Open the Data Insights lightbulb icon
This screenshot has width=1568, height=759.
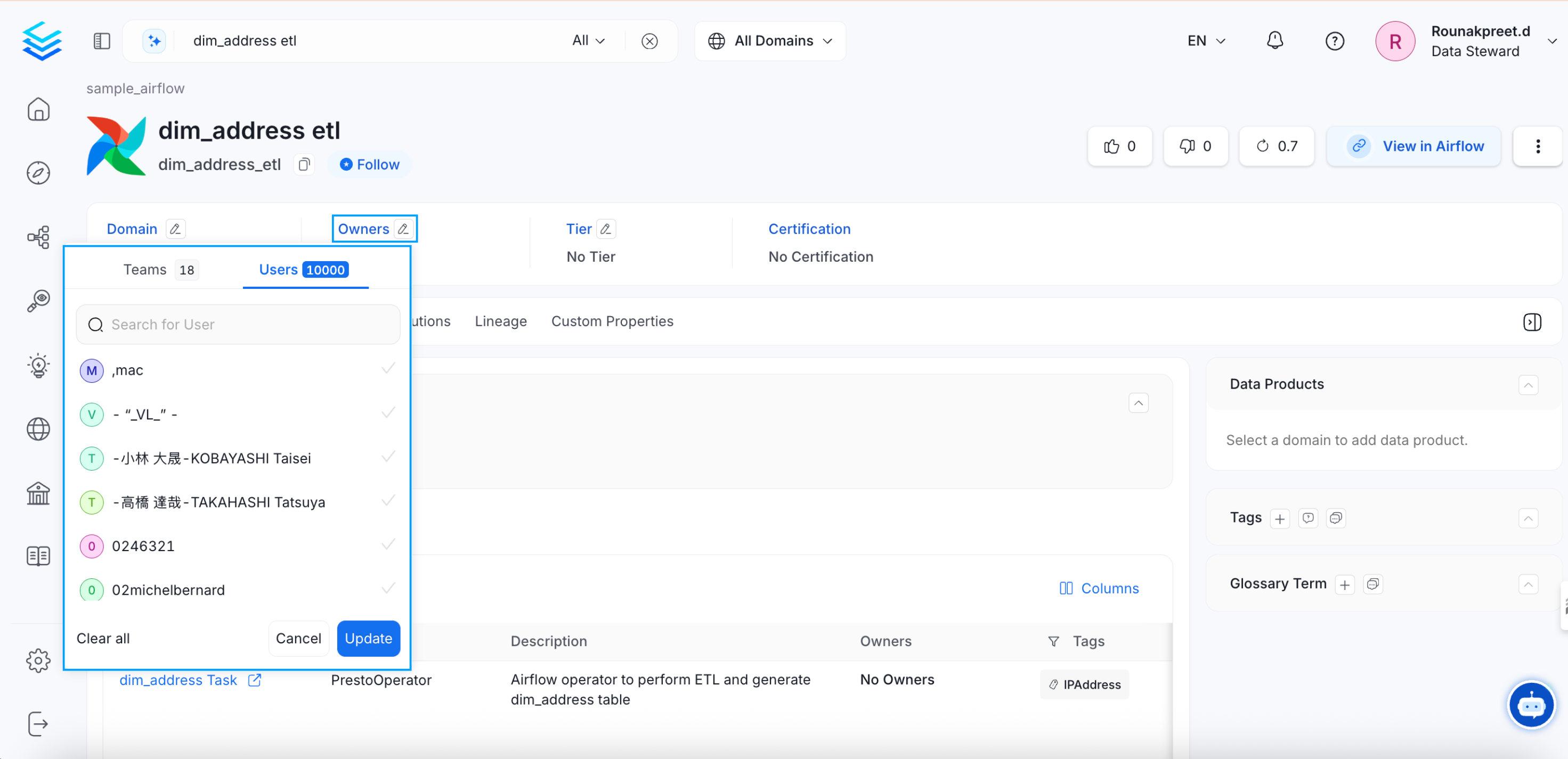click(39, 366)
